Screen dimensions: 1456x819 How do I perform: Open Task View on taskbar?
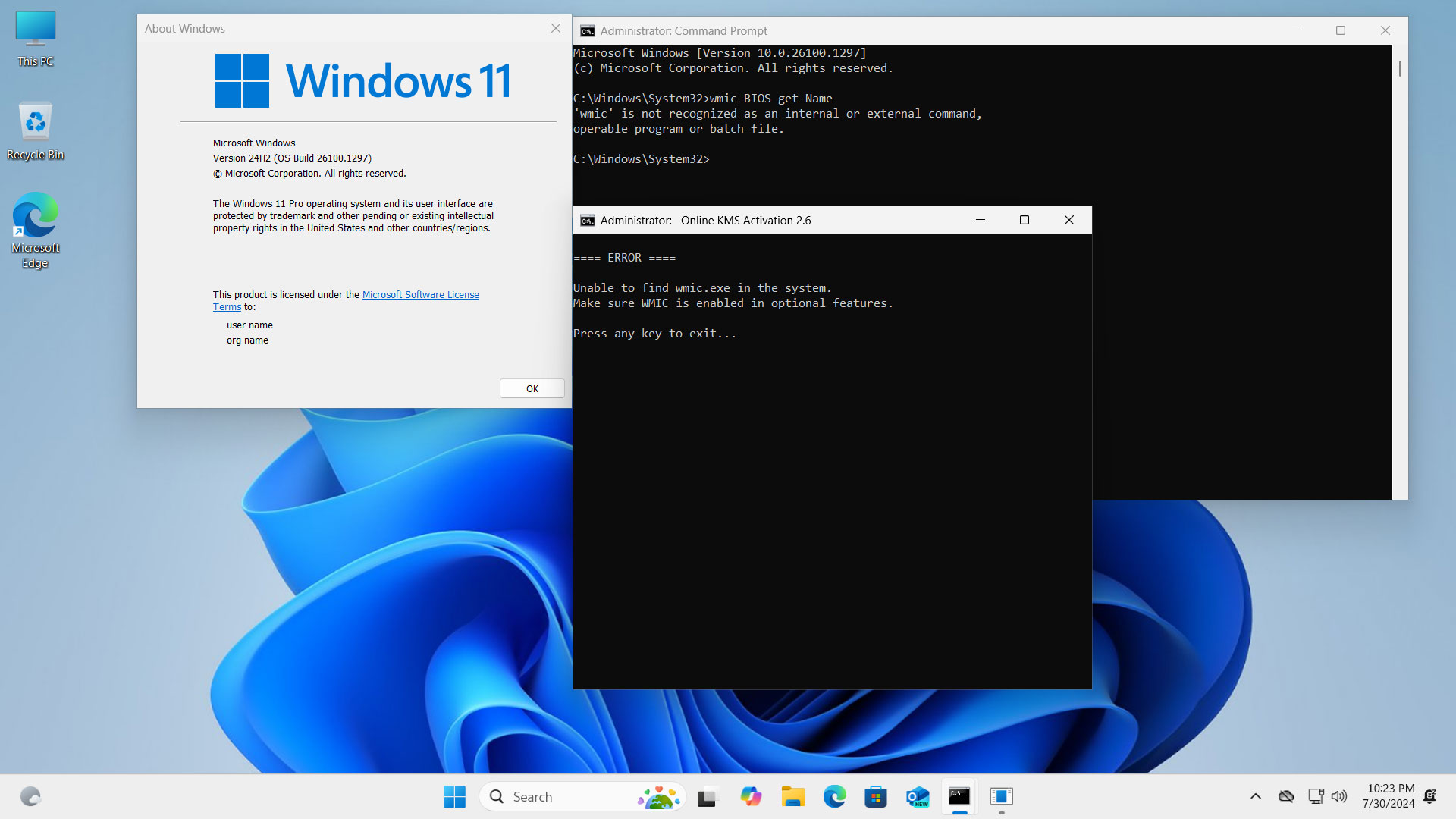pyautogui.click(x=708, y=796)
